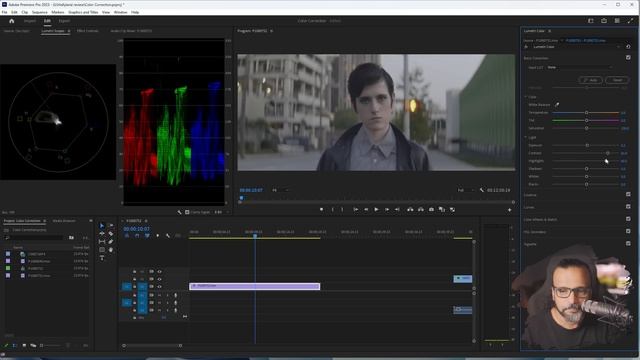Collapse the Light section
Viewport: 640px width, 360px height.
pos(526,138)
